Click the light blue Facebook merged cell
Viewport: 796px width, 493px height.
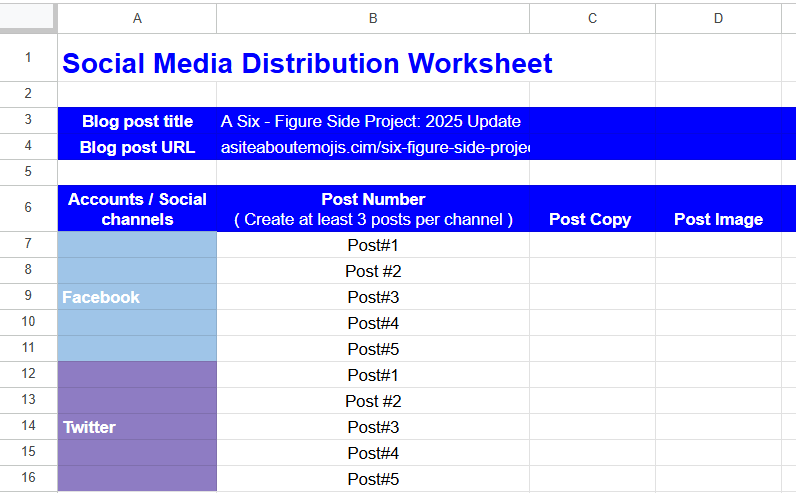click(137, 297)
